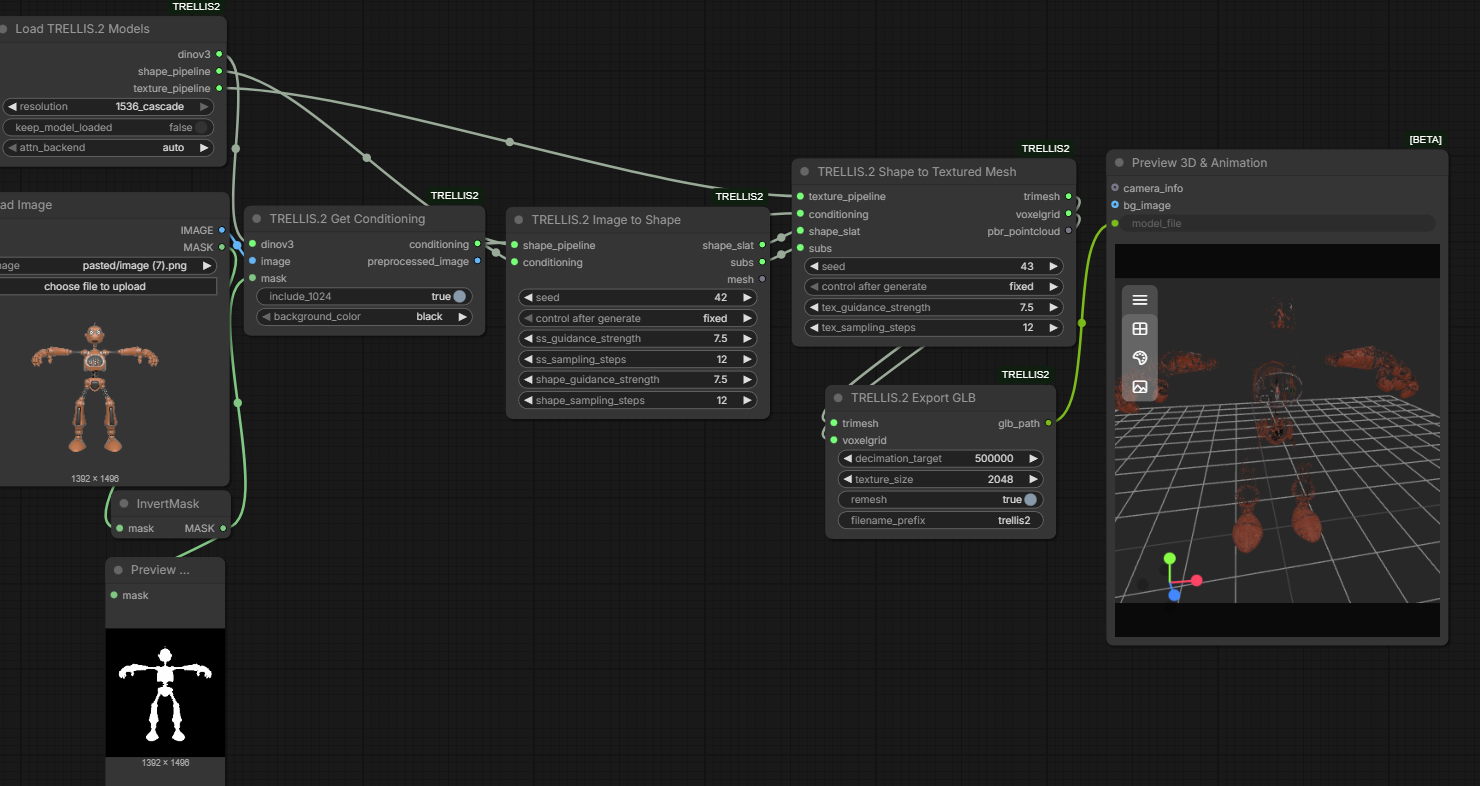This screenshot has height=786, width=1480.
Task: Collapse the Preview 3D & Animation node dot
Action: click(x=1119, y=163)
